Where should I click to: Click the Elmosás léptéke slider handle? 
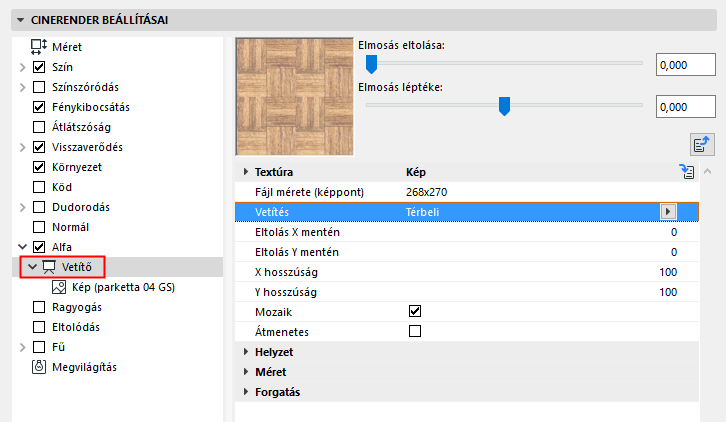click(x=504, y=106)
